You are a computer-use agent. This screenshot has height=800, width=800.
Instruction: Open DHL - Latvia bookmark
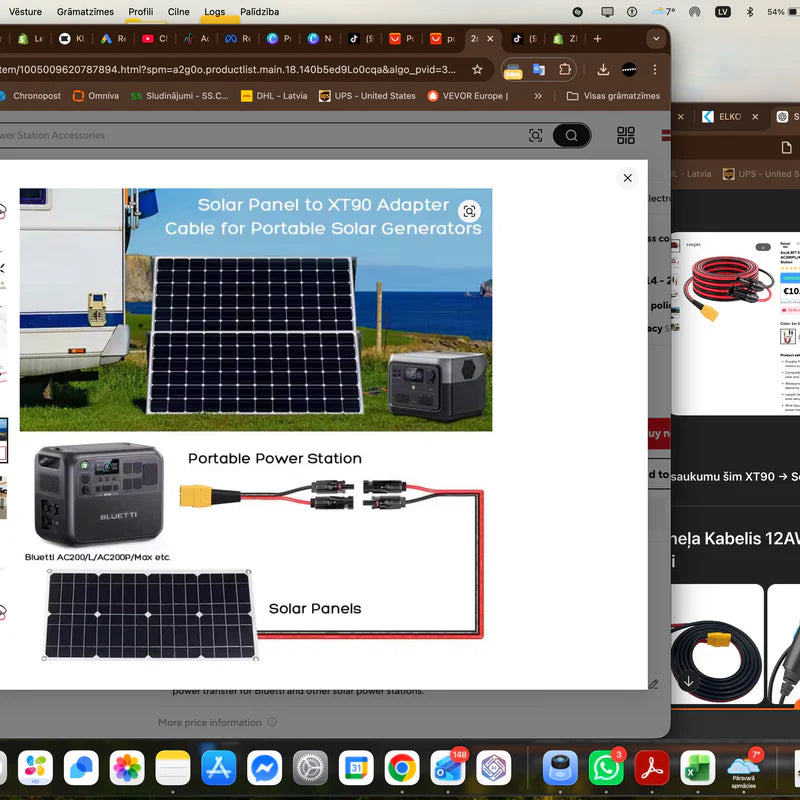(x=274, y=96)
